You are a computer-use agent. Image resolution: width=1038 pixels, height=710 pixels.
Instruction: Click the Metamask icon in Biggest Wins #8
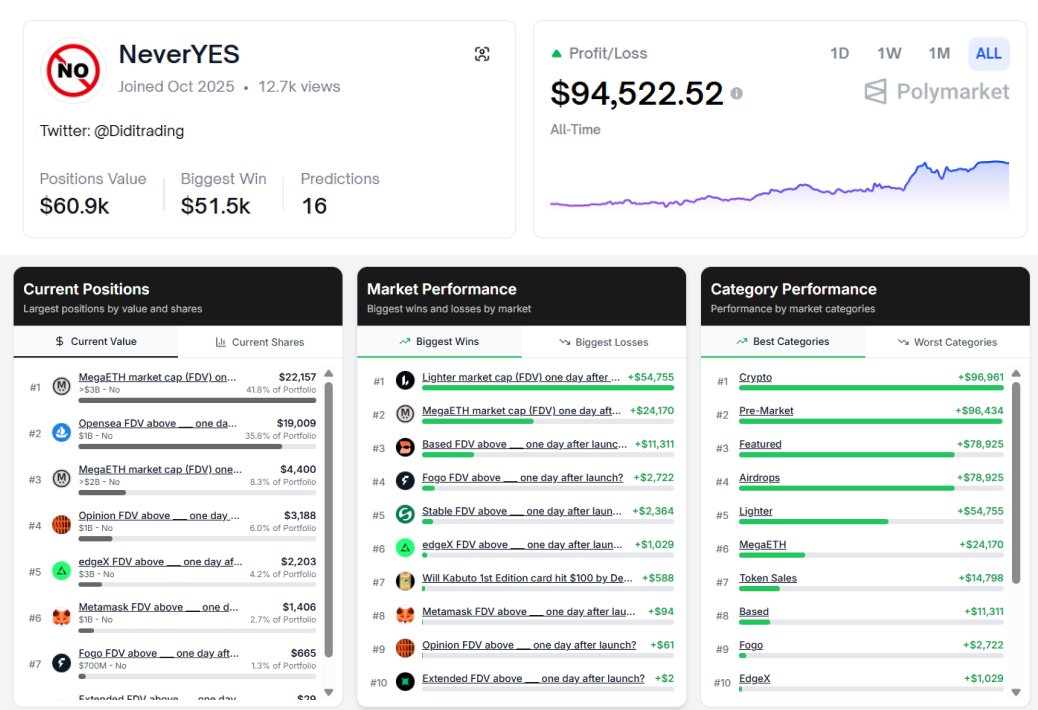click(405, 615)
